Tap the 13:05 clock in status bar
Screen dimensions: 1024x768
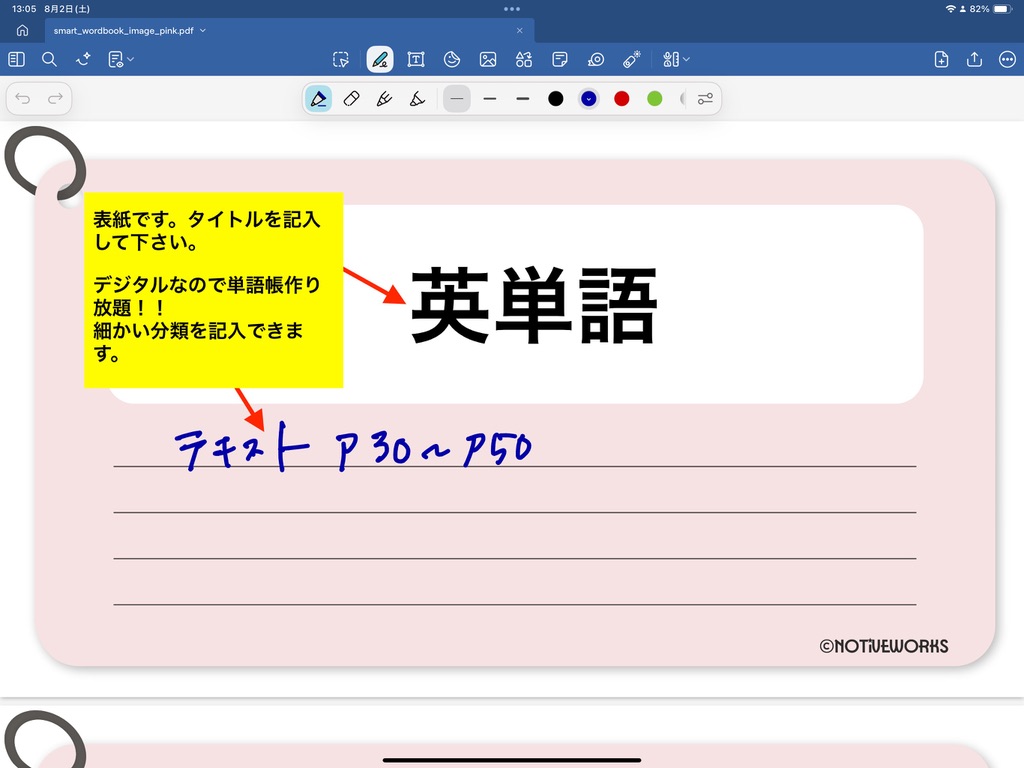pyautogui.click(x=24, y=9)
